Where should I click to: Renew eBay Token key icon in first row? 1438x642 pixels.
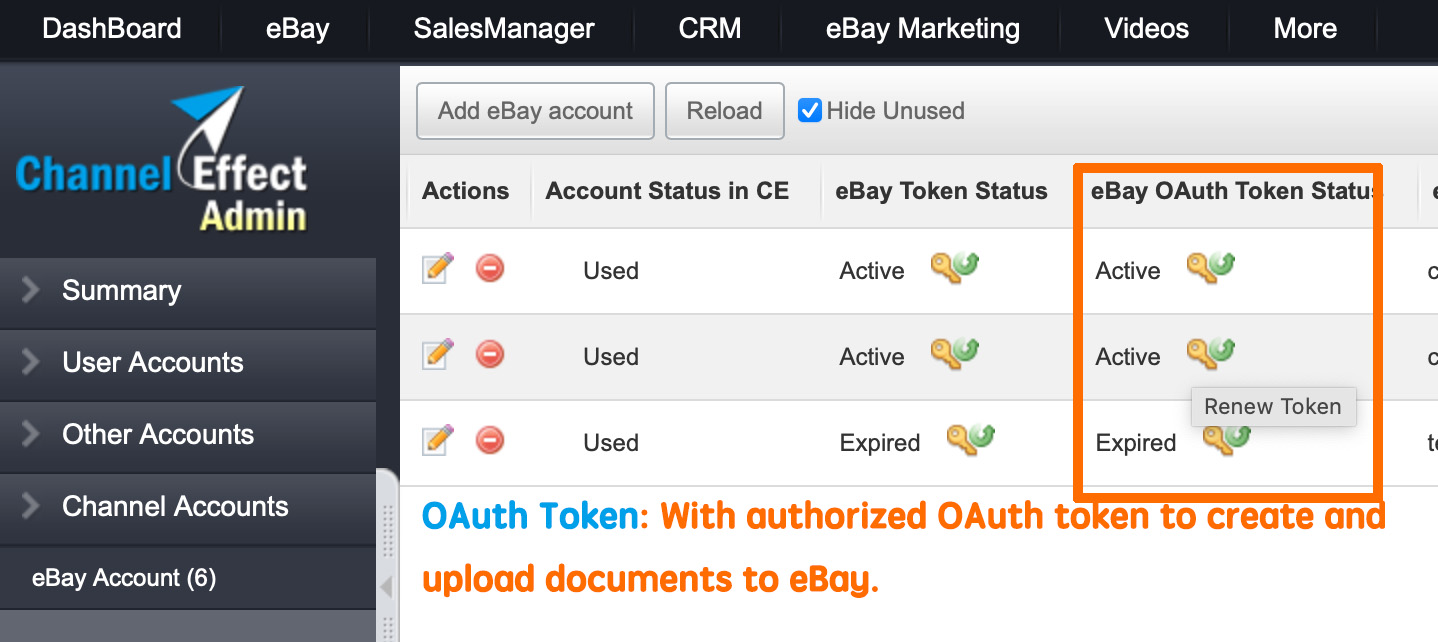coord(954,267)
